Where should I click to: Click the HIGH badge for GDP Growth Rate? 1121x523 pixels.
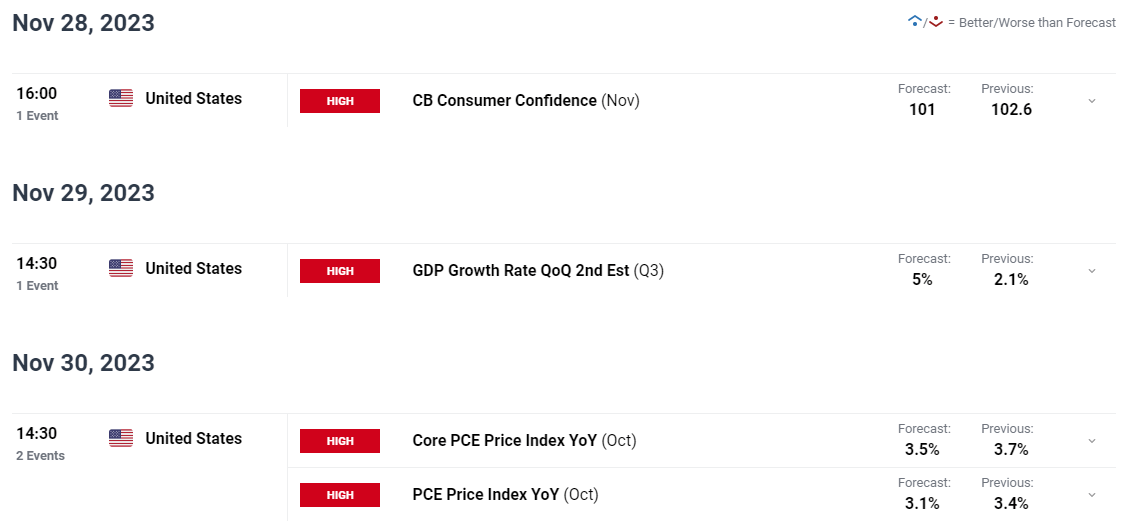[340, 271]
